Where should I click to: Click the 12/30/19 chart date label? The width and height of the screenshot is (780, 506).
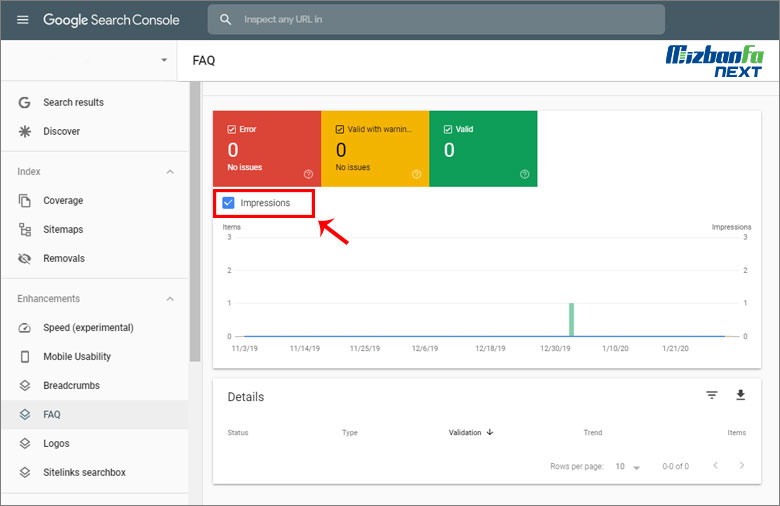555,348
